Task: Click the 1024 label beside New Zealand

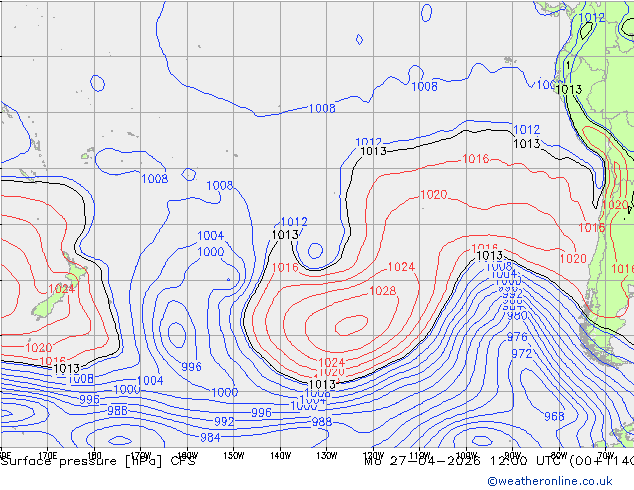Action: pos(62,289)
